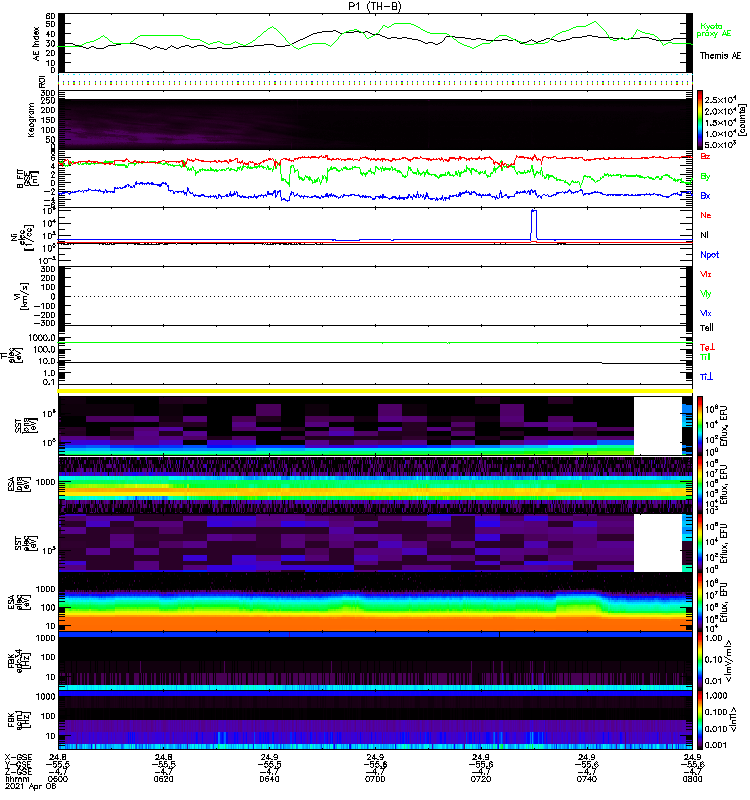Image resolution: width=750 pixels, height=800 pixels.
Task: Click the blue Npot density spike near 0730
Action: (x=534, y=224)
